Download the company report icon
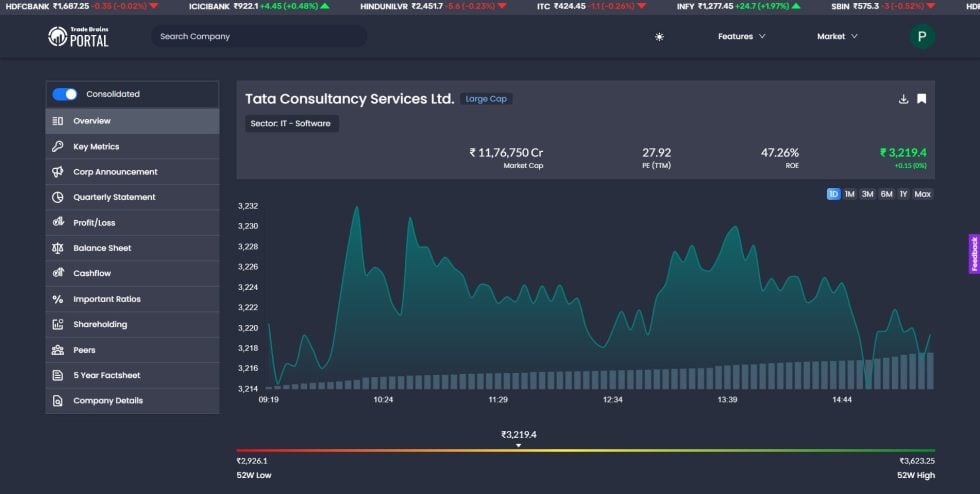980x494 pixels. click(x=903, y=99)
